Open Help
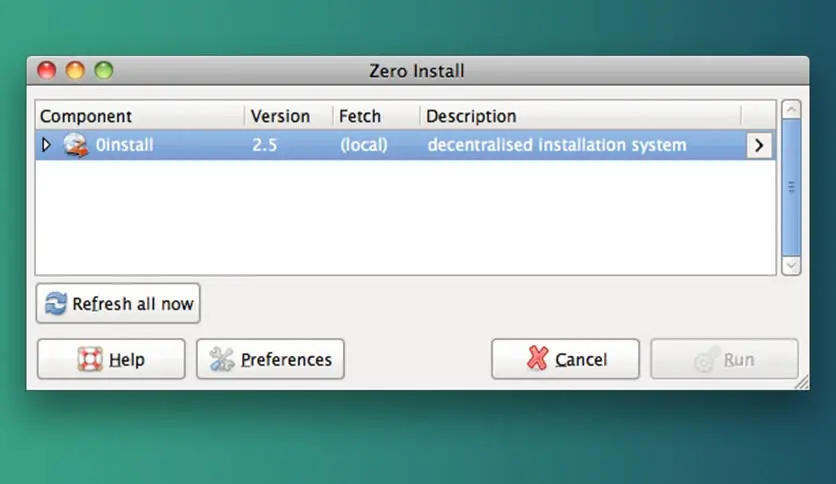836x484 pixels. (x=111, y=359)
